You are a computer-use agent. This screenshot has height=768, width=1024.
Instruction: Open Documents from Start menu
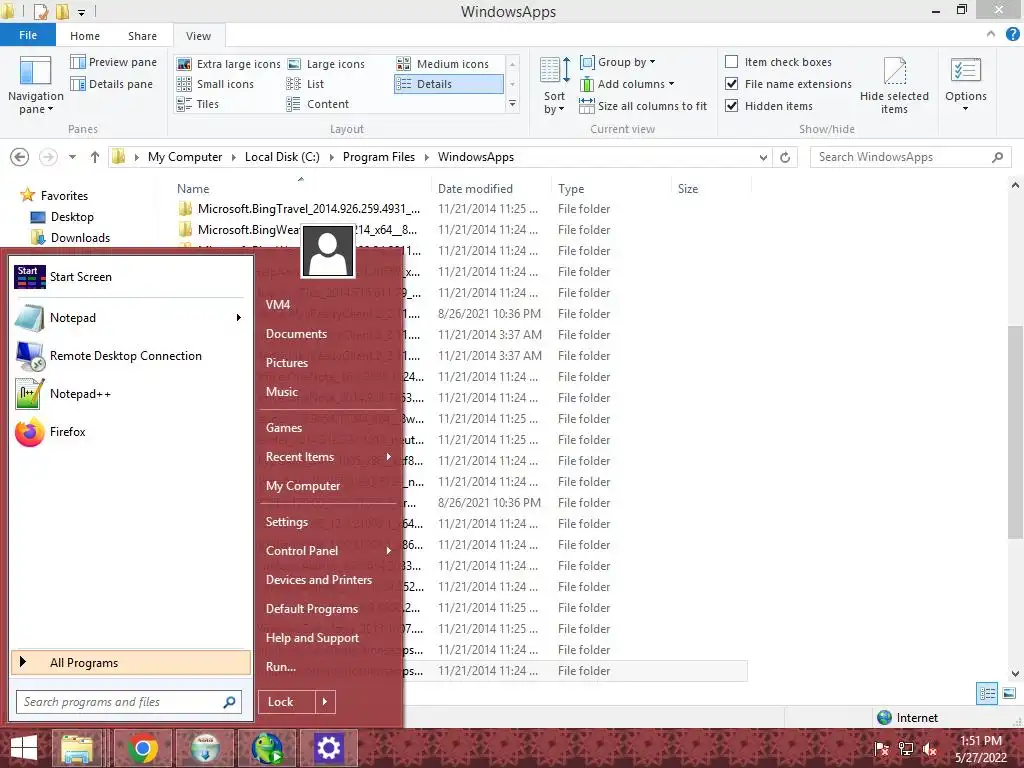pos(296,334)
